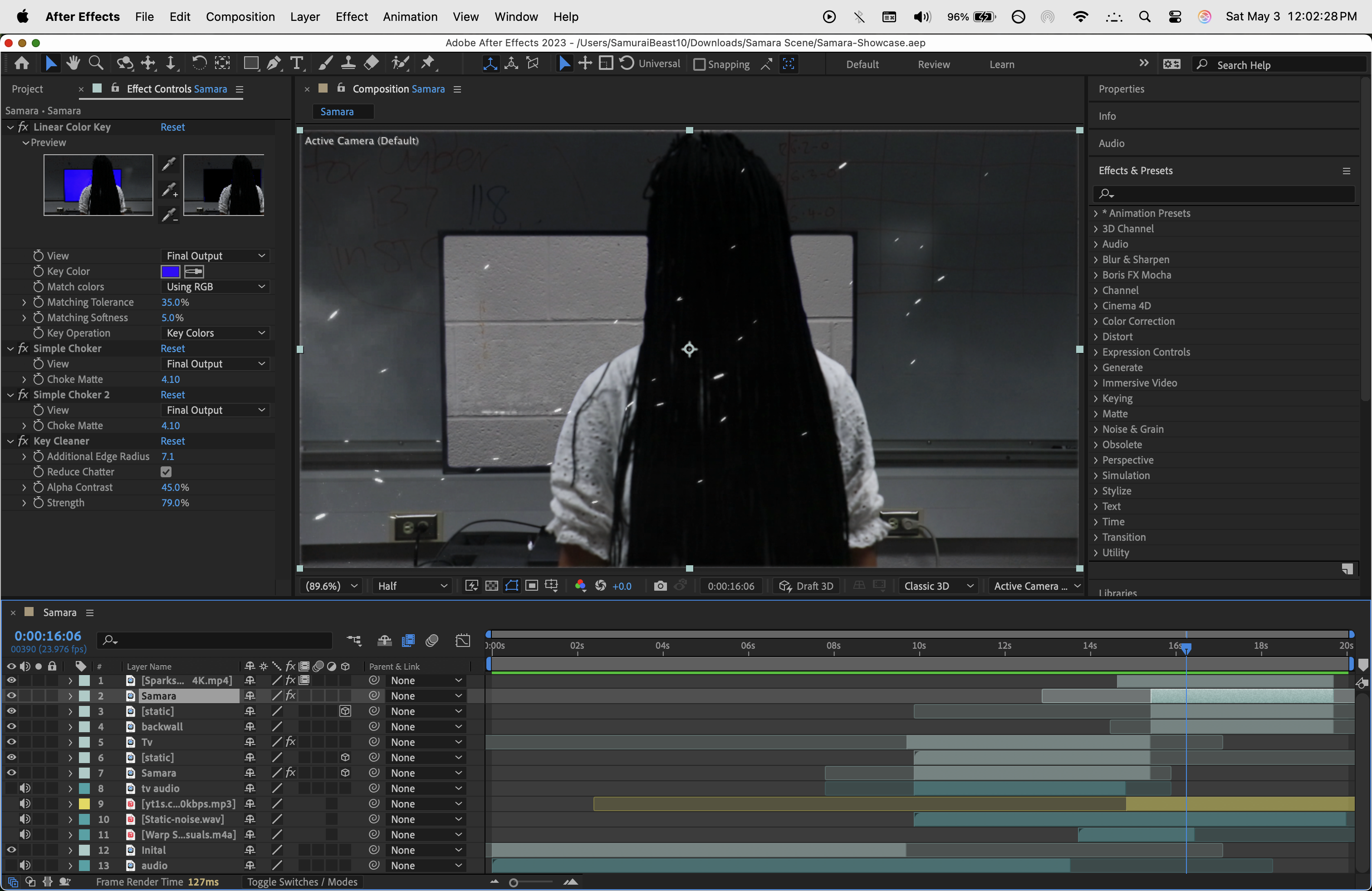Enable the Snapping checkbox
Viewport: 1372px width, 891px height.
(x=699, y=64)
